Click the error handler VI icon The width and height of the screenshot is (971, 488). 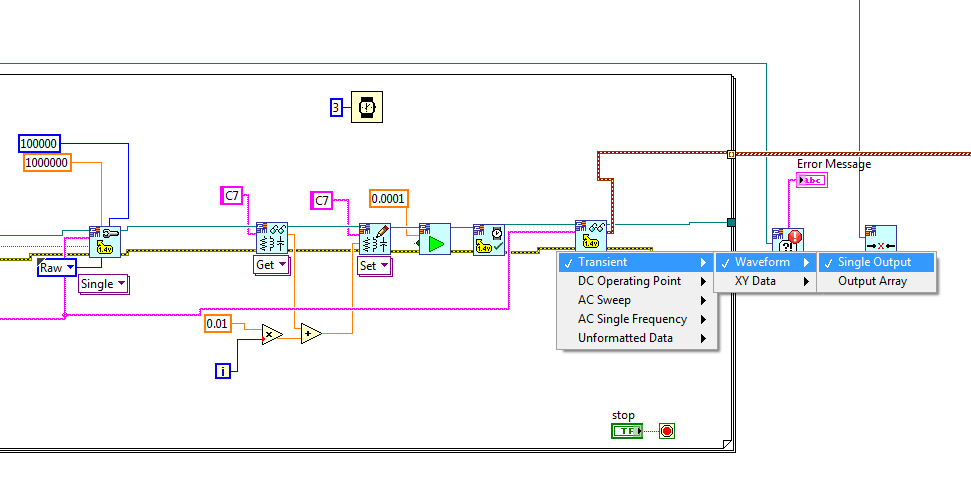pyautogui.click(x=788, y=240)
